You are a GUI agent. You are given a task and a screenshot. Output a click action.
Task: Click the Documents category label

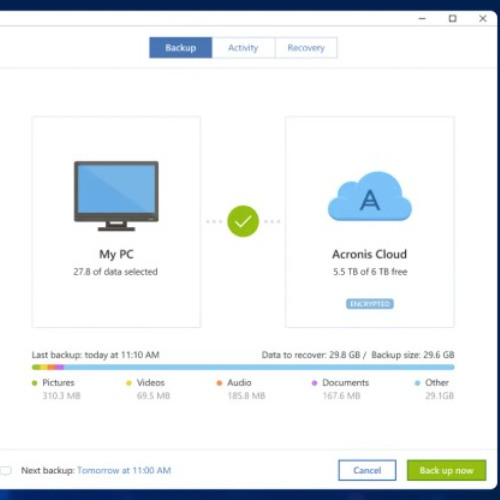pyautogui.click(x=346, y=383)
